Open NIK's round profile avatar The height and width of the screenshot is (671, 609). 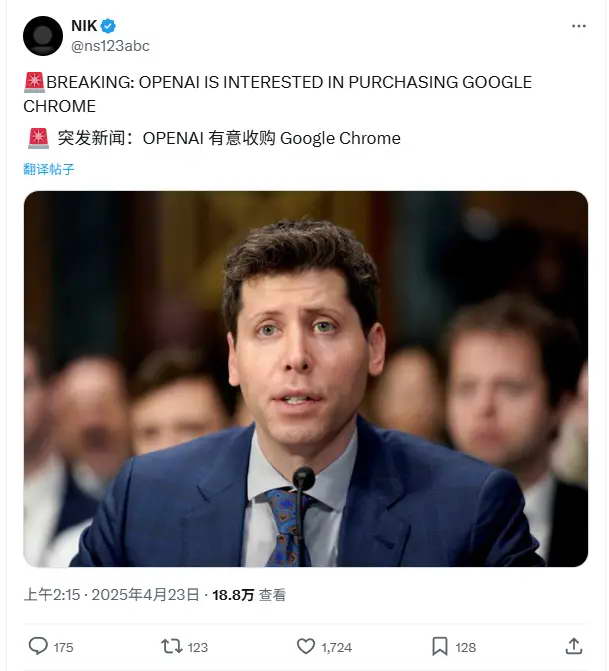coord(43,36)
